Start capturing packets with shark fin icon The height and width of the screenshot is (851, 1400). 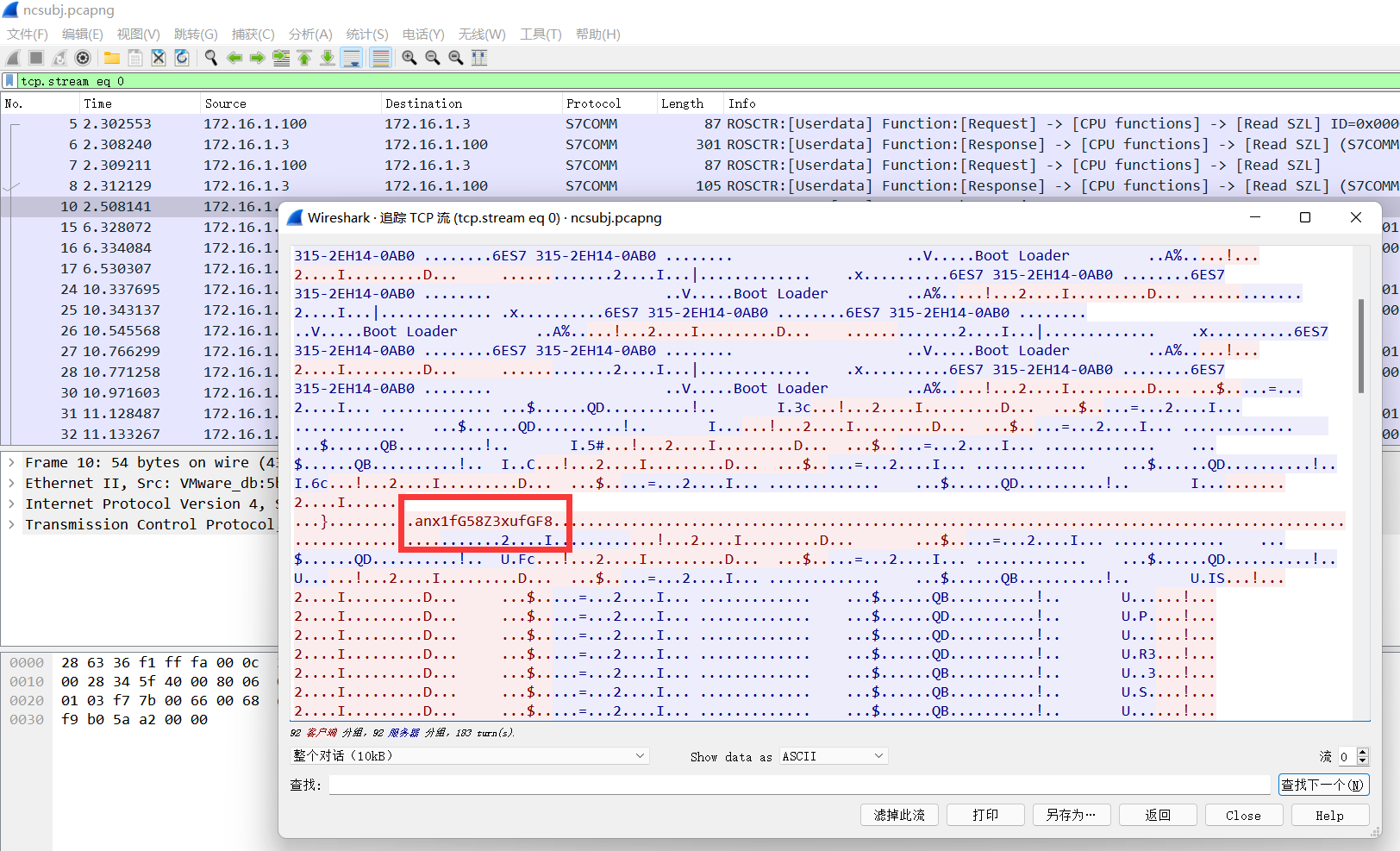coord(13,58)
